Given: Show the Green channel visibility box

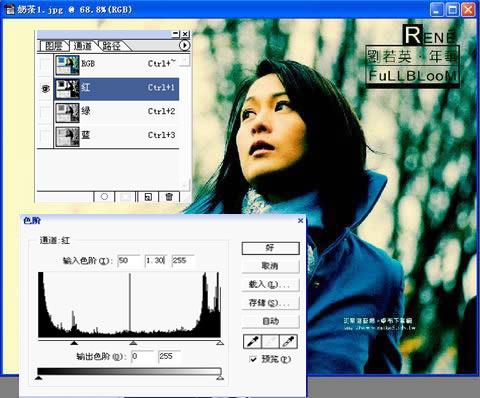Looking at the screenshot, I should click(x=46, y=112).
